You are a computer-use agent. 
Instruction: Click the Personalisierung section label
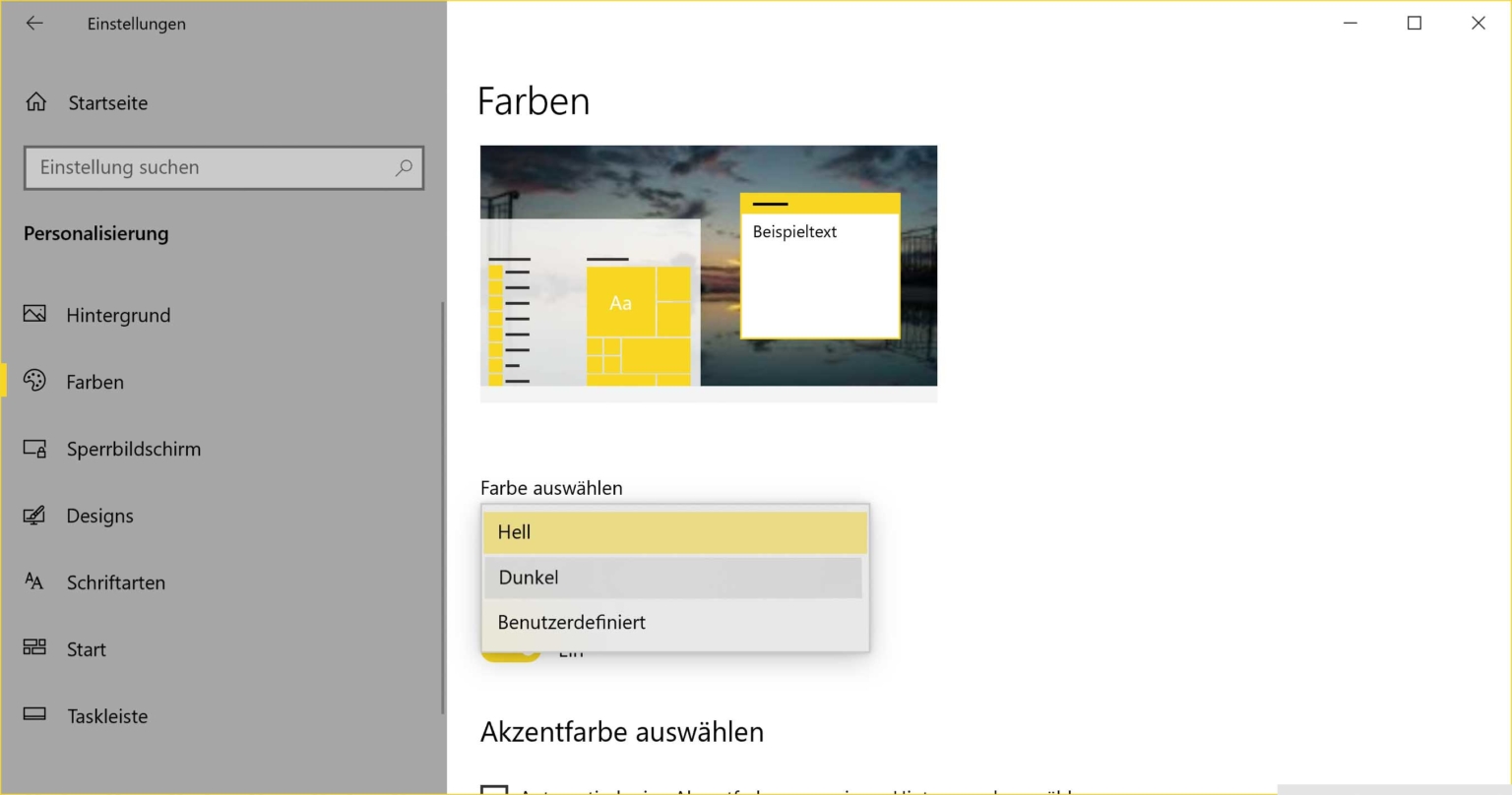pyautogui.click(x=94, y=233)
